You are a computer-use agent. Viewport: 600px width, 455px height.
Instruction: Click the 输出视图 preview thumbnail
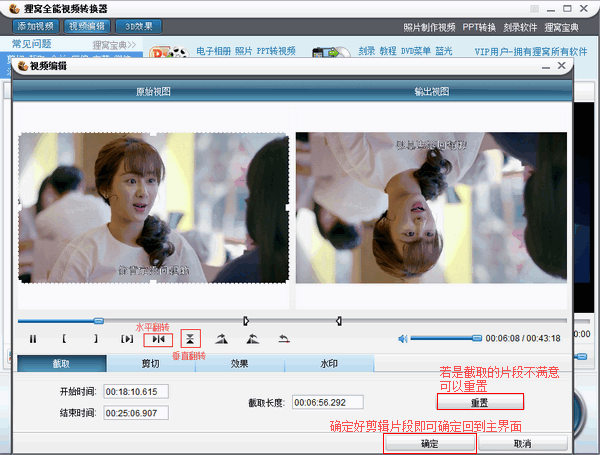tap(431, 208)
